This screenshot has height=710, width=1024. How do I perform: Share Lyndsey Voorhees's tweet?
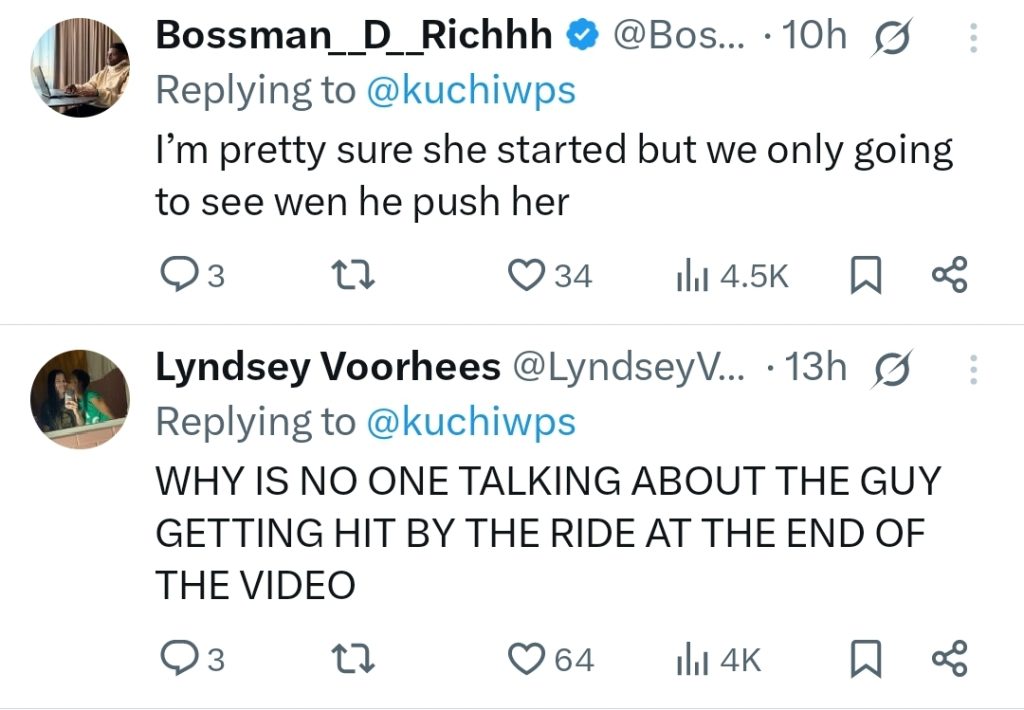[x=949, y=659]
